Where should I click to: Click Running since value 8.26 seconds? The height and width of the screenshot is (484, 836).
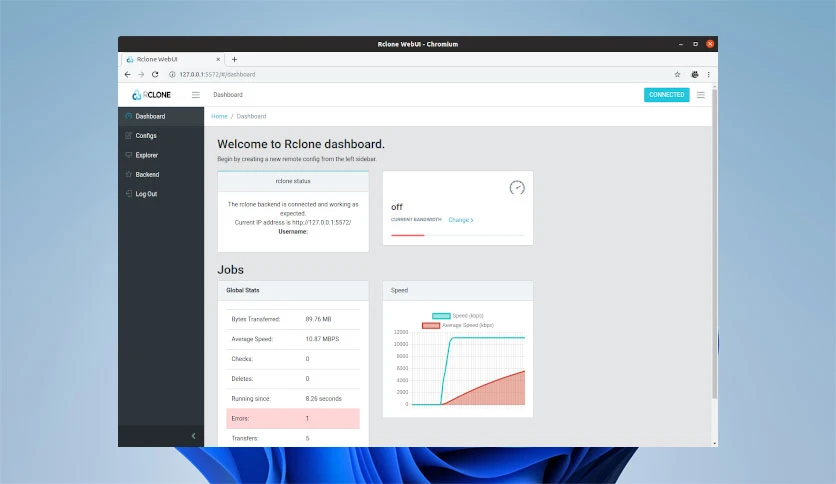click(x=324, y=399)
